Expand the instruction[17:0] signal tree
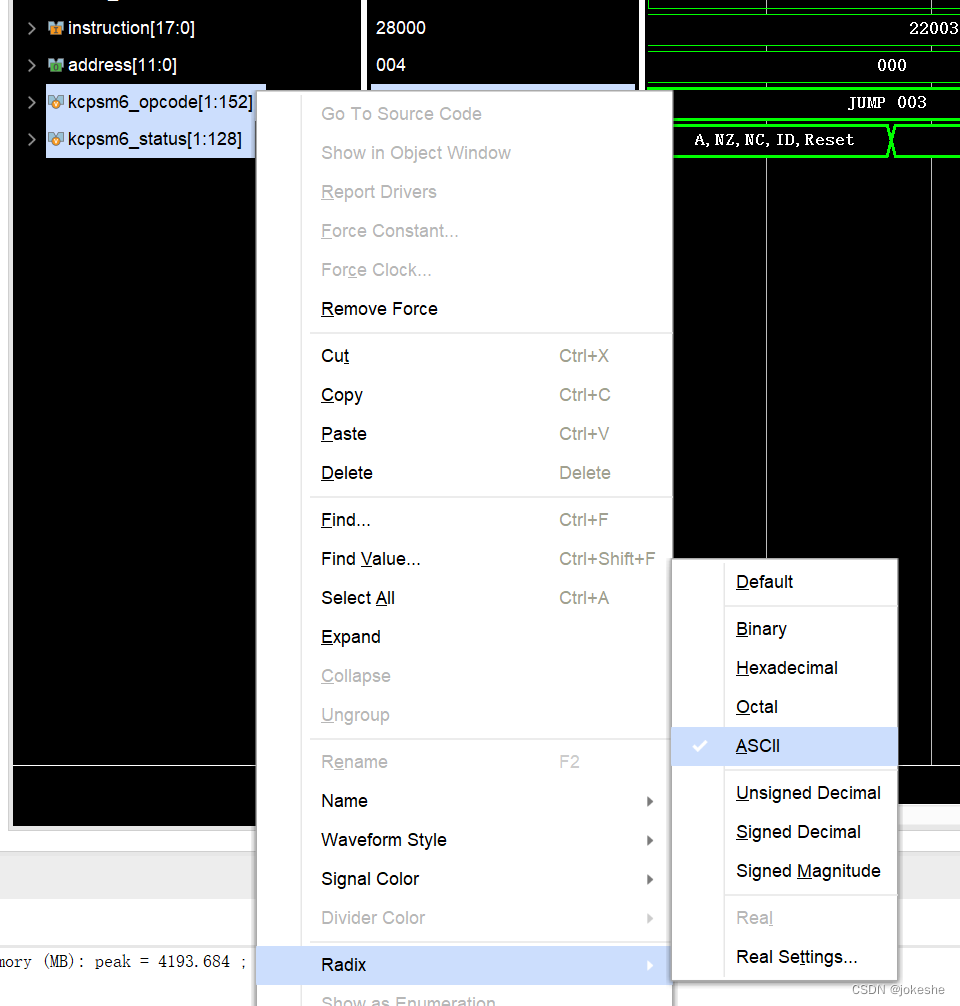 29,27
